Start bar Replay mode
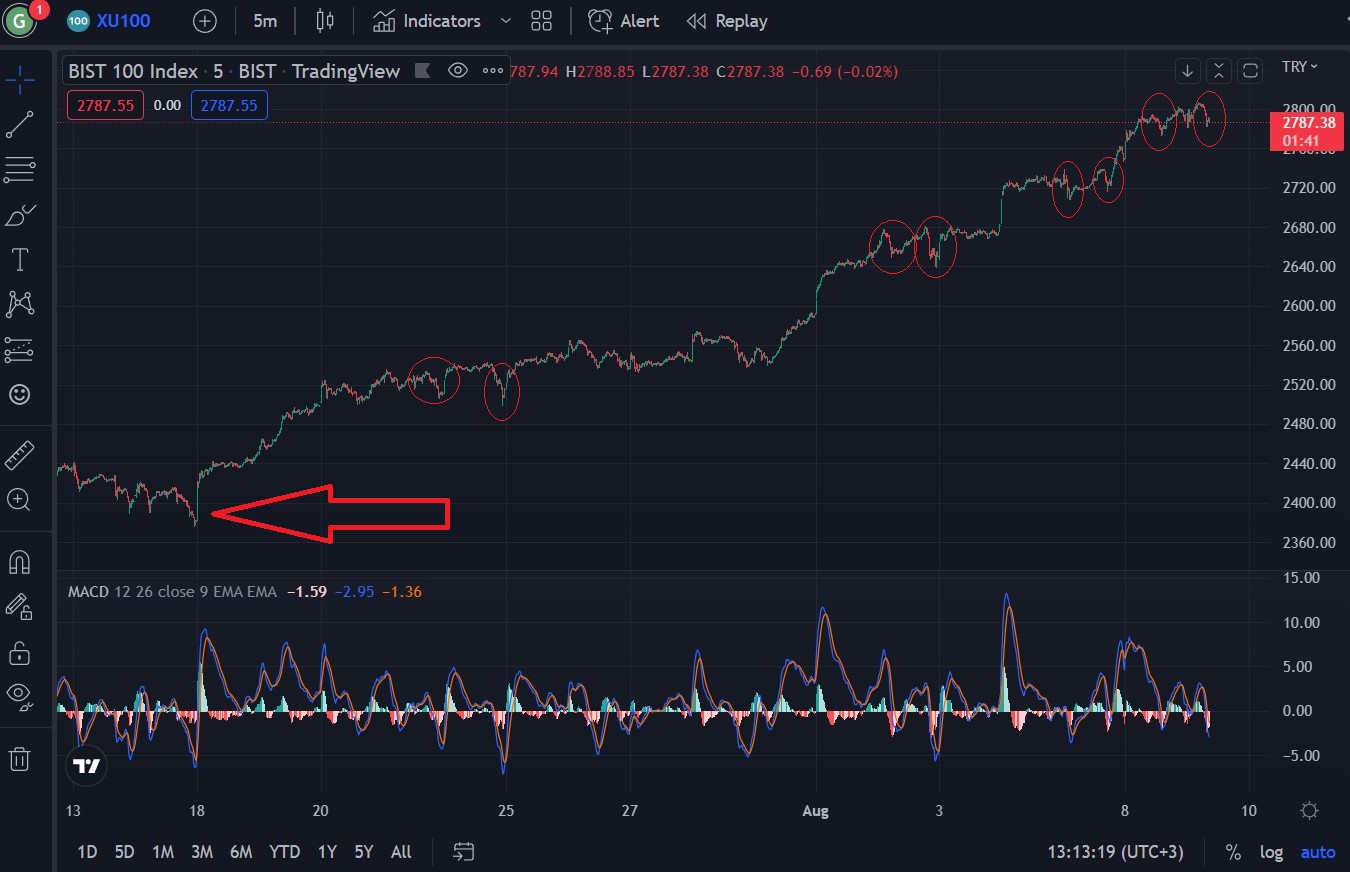The image size is (1350, 872). (x=727, y=21)
